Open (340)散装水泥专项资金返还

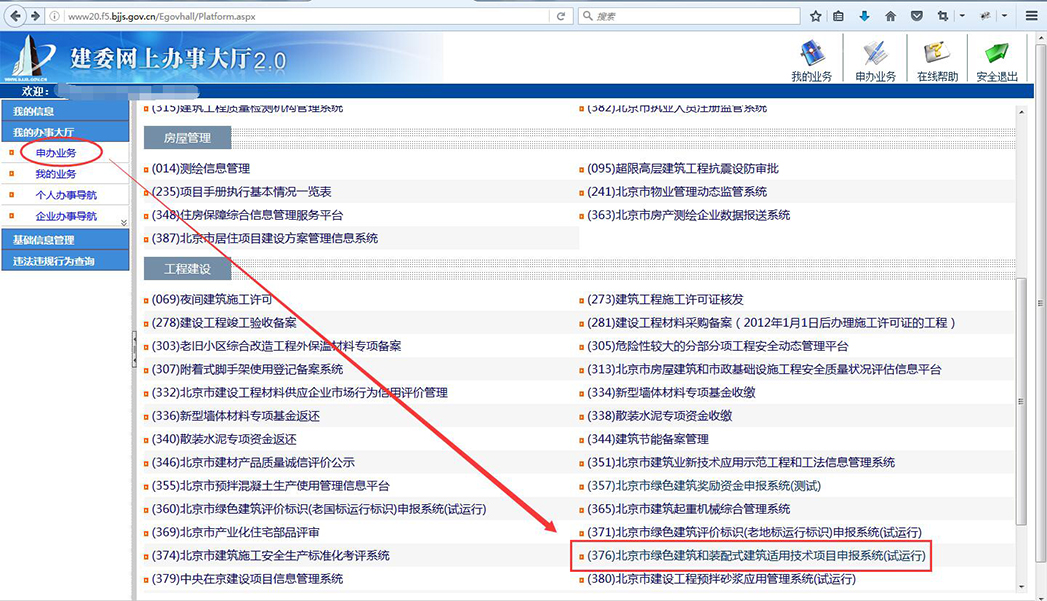coord(224,439)
